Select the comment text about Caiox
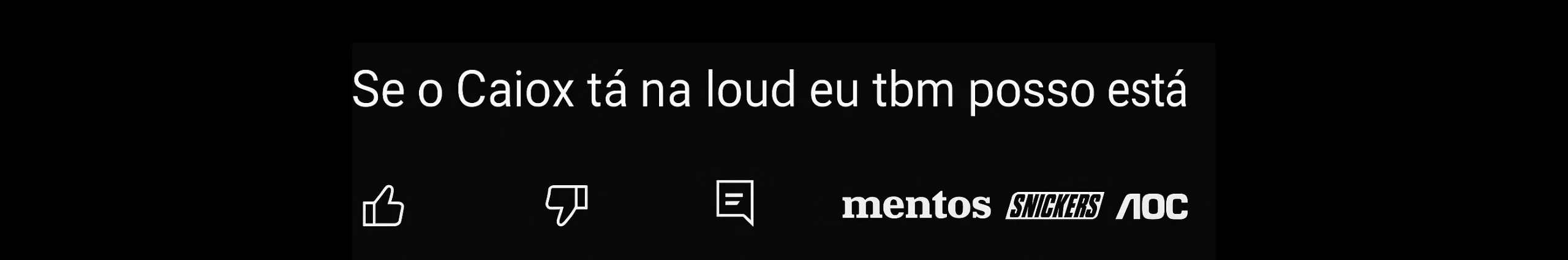 pyautogui.click(x=769, y=90)
